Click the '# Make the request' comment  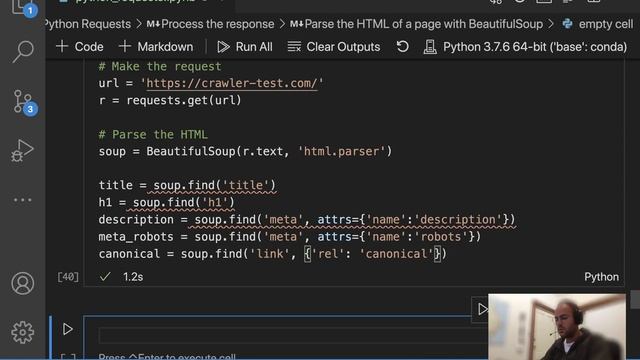160,66
